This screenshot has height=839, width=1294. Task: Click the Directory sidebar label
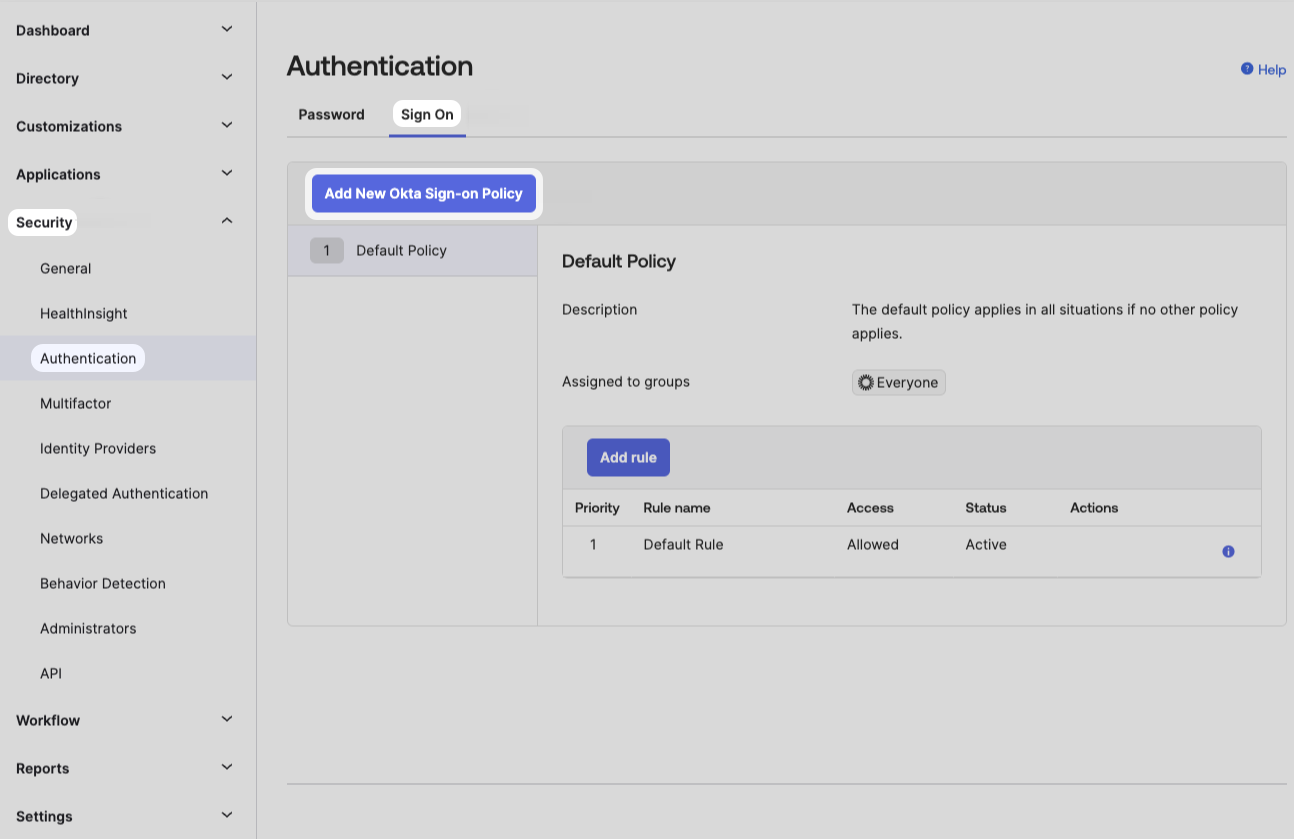47,78
